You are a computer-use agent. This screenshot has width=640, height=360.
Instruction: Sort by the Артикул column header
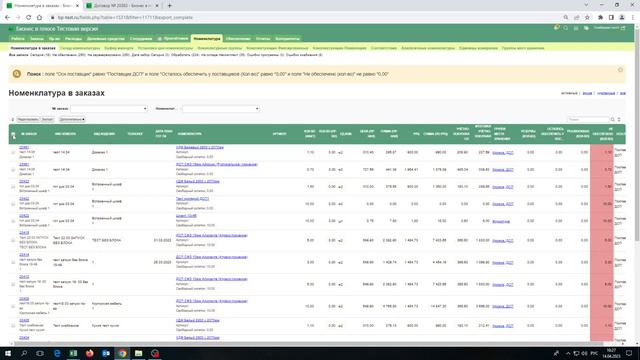coord(279,134)
